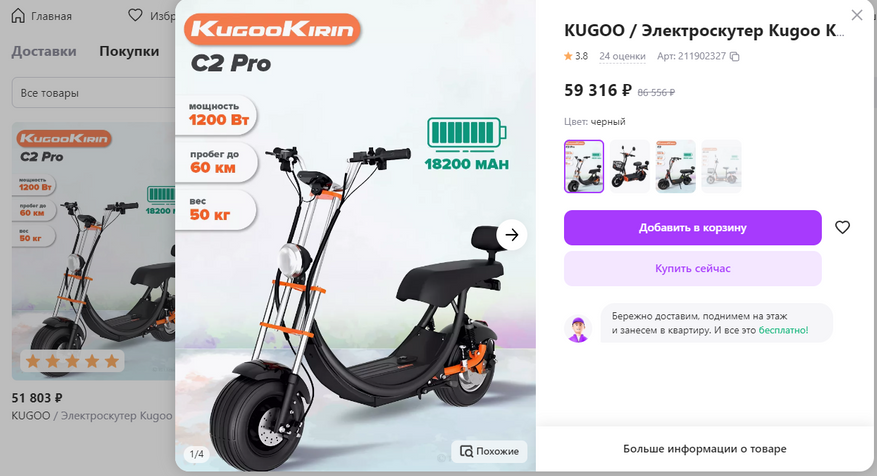This screenshot has width=877, height=476.
Task: Choose the fourth white scooter variant
Action: click(x=722, y=166)
